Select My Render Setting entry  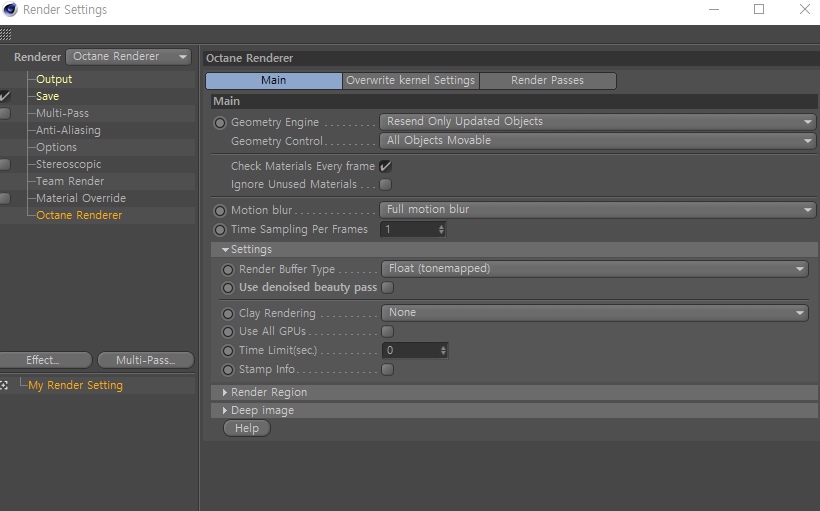pos(75,385)
